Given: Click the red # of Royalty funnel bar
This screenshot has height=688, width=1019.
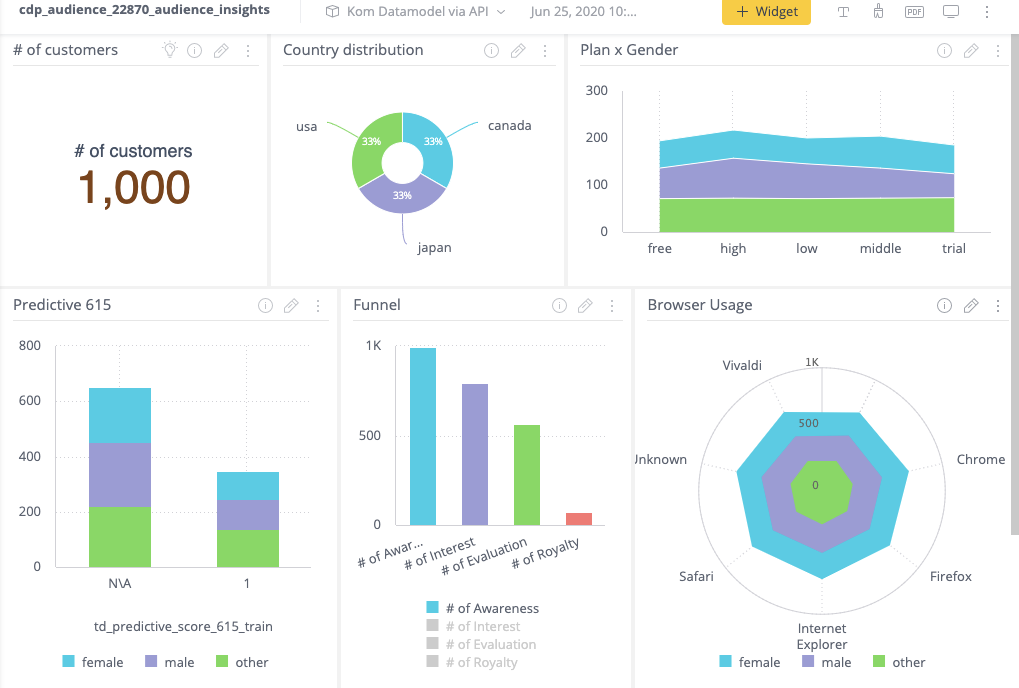Looking at the screenshot, I should [579, 518].
